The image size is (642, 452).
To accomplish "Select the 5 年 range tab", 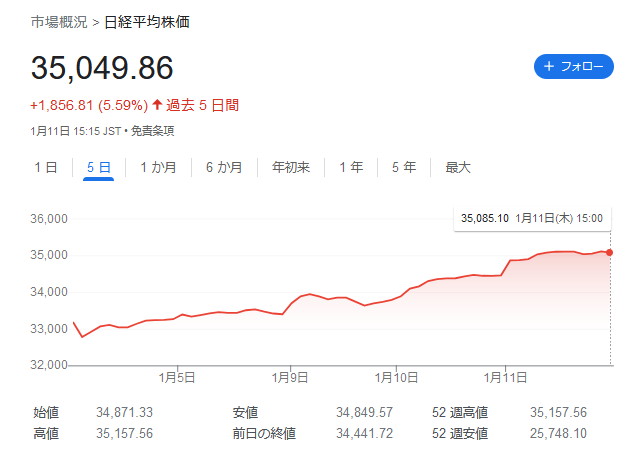I will [x=404, y=167].
